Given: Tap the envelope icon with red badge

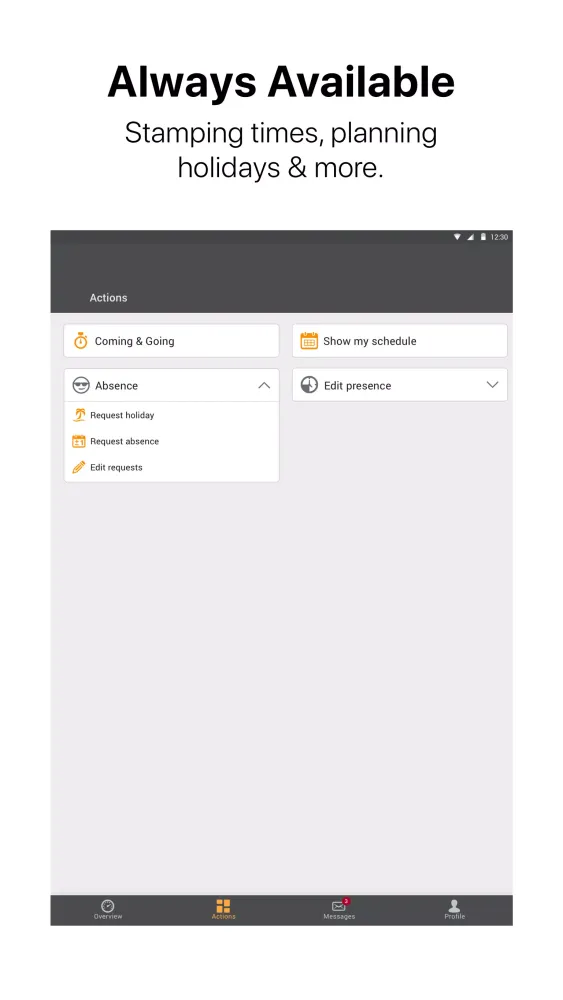Looking at the screenshot, I should click(340, 905).
